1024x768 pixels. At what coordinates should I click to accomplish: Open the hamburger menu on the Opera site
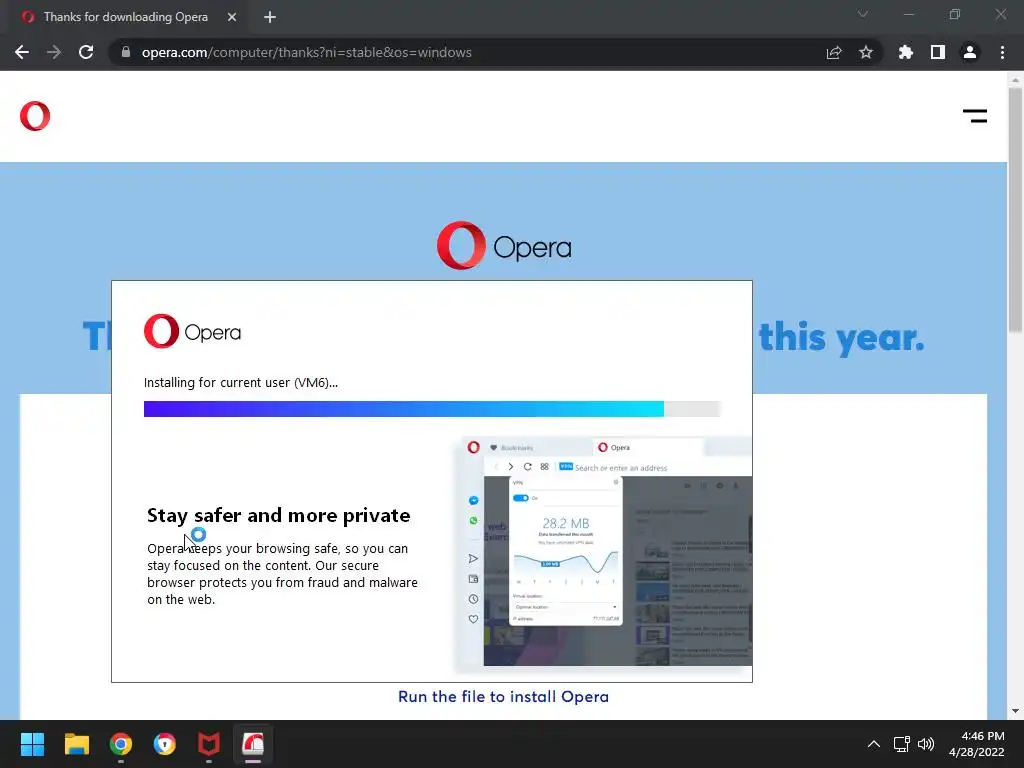coord(975,116)
